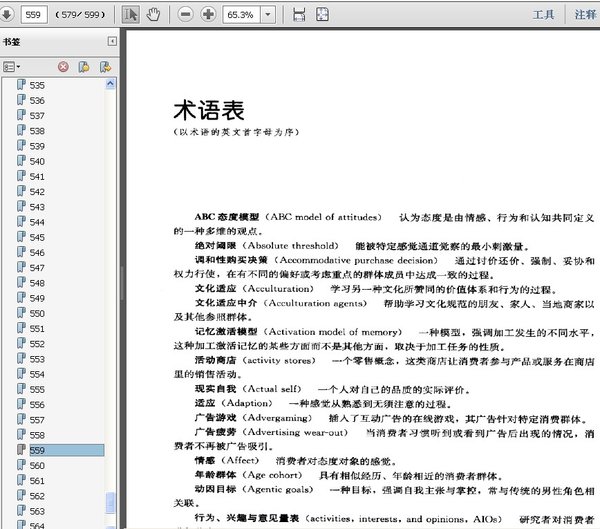Click the page number input field
The height and width of the screenshot is (529, 600).
tap(36, 14)
